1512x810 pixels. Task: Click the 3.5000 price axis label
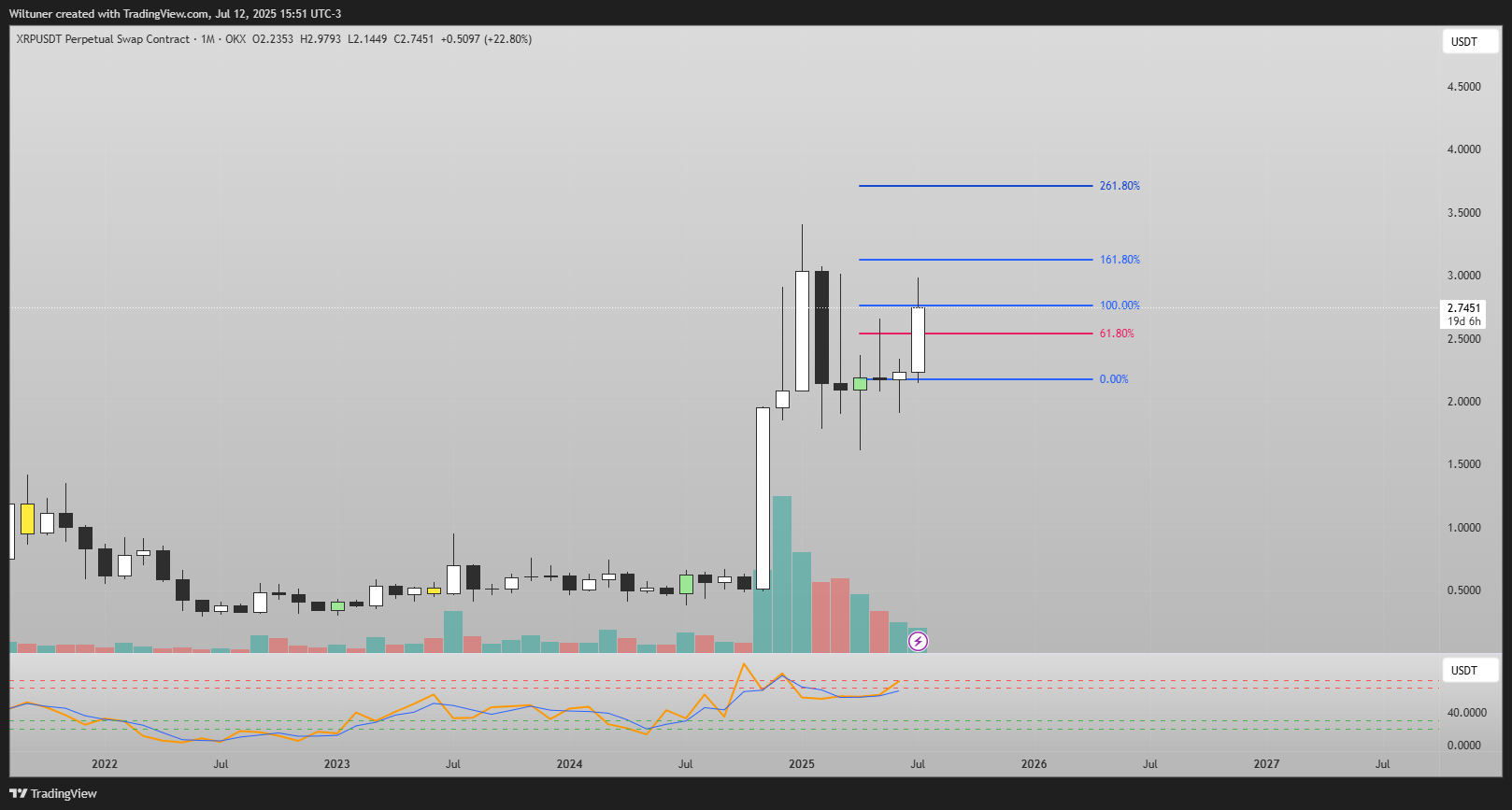[1463, 213]
